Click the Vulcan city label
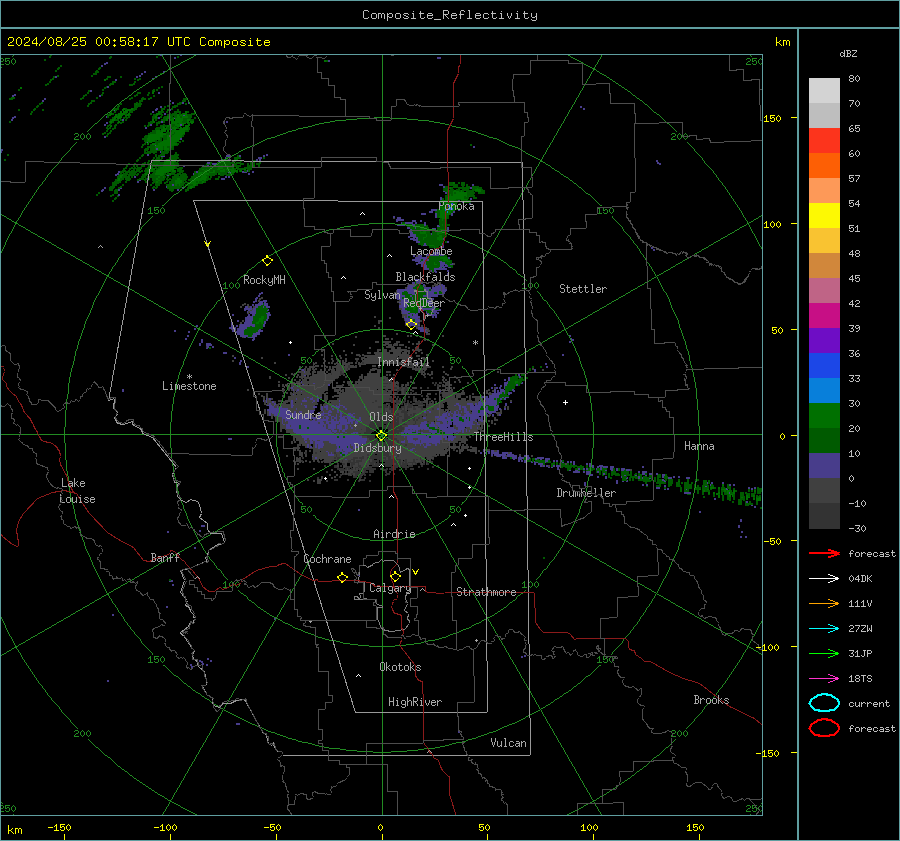900x841 pixels. 509,743
